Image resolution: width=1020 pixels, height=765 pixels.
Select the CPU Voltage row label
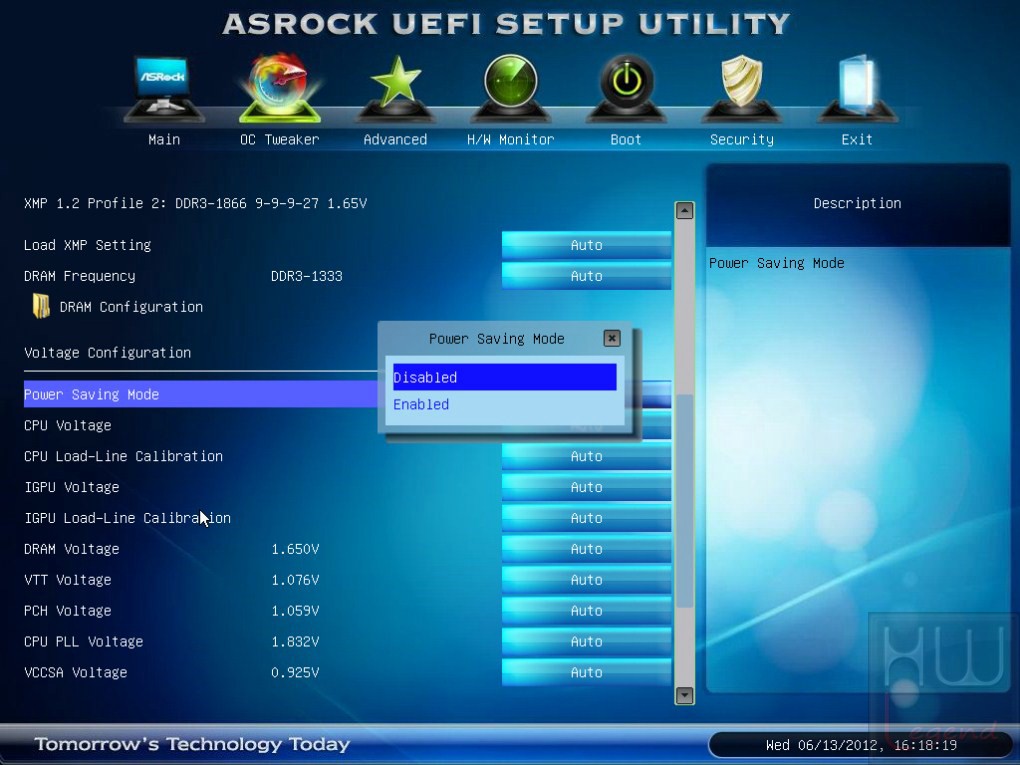(68, 425)
